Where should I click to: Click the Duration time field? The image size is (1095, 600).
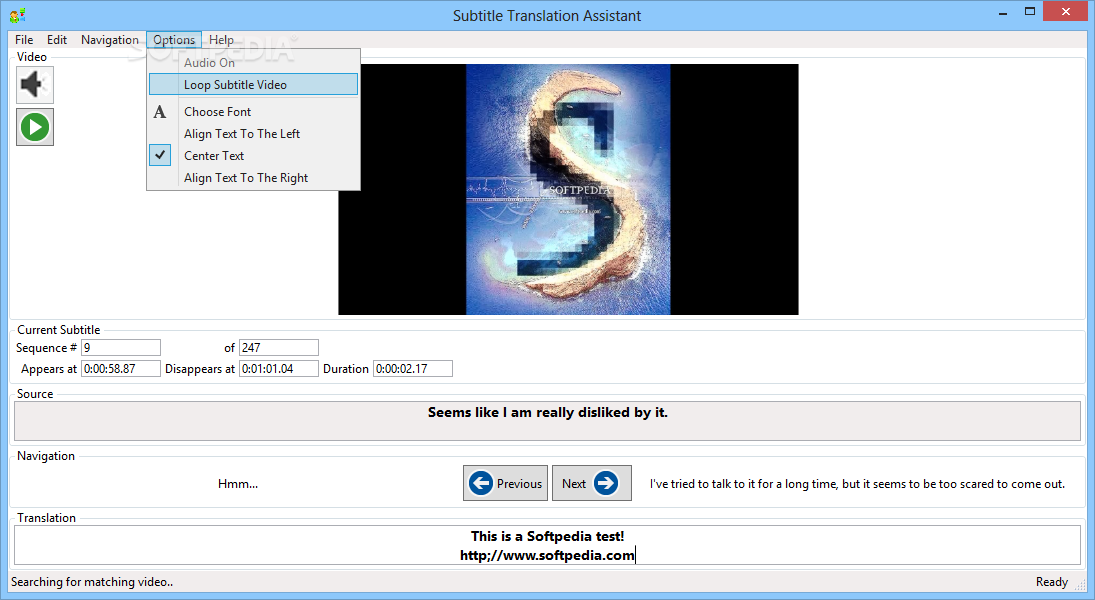[413, 369]
